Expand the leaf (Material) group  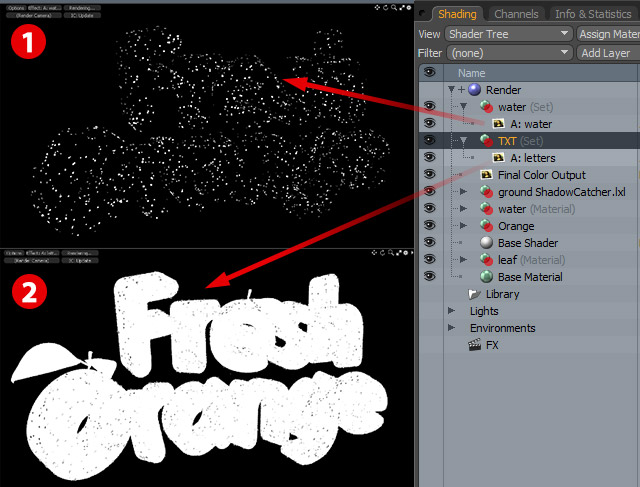click(463, 260)
